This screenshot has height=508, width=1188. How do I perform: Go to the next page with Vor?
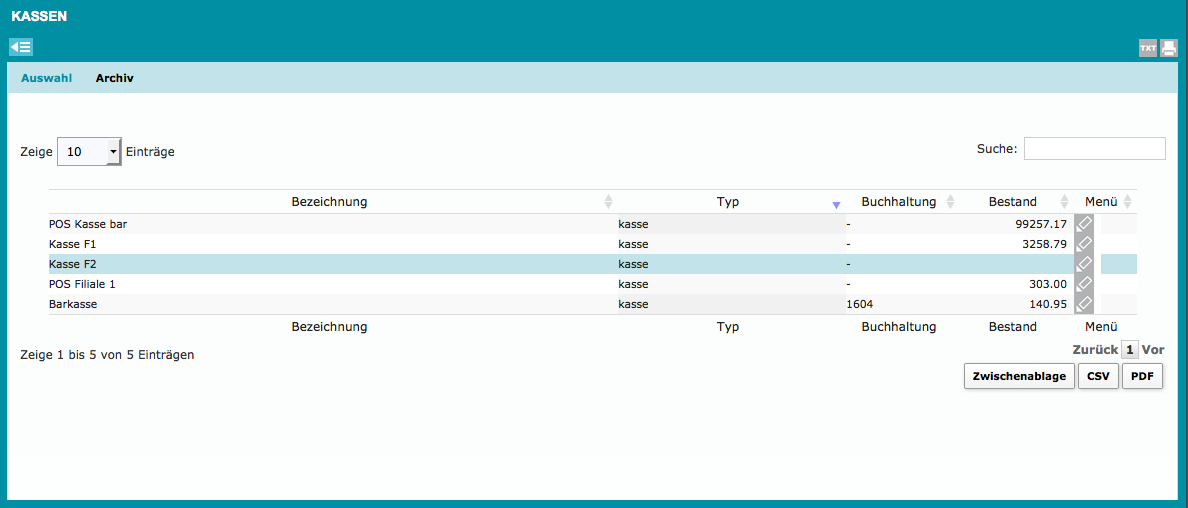tap(1153, 350)
